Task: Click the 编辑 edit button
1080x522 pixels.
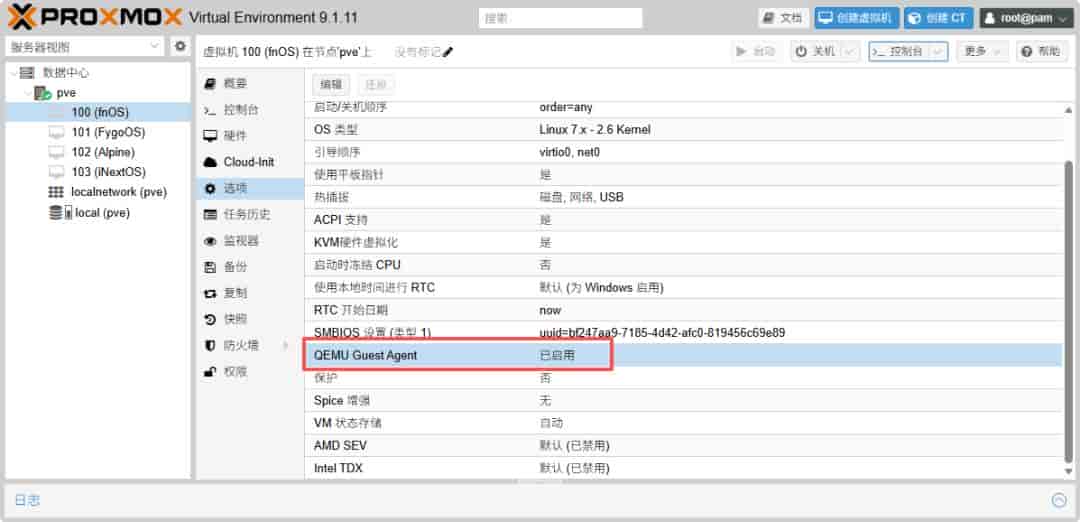Action: [331, 85]
